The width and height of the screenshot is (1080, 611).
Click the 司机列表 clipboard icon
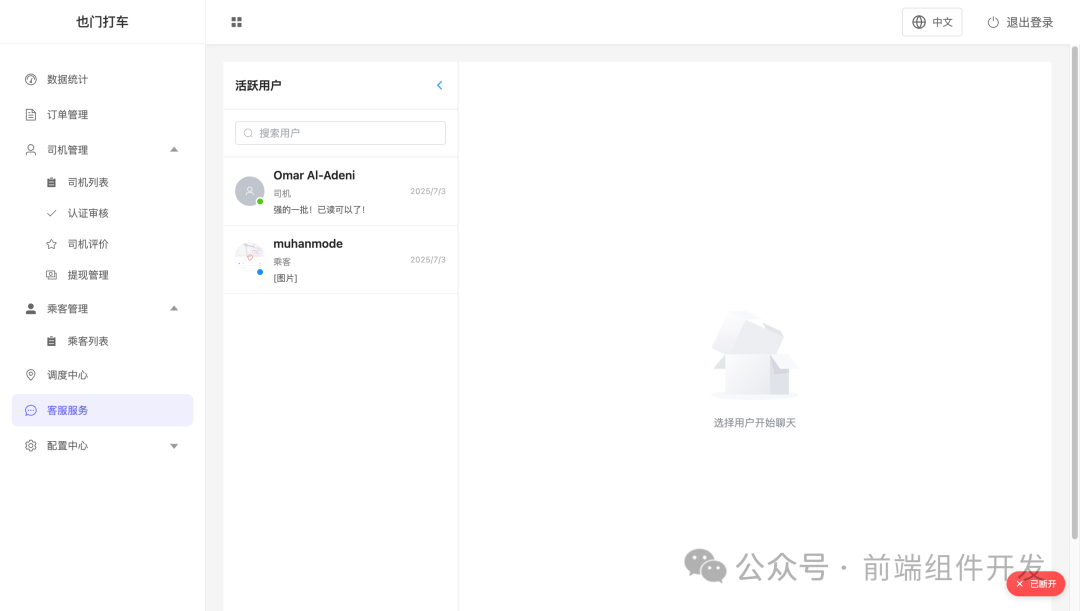click(52, 183)
